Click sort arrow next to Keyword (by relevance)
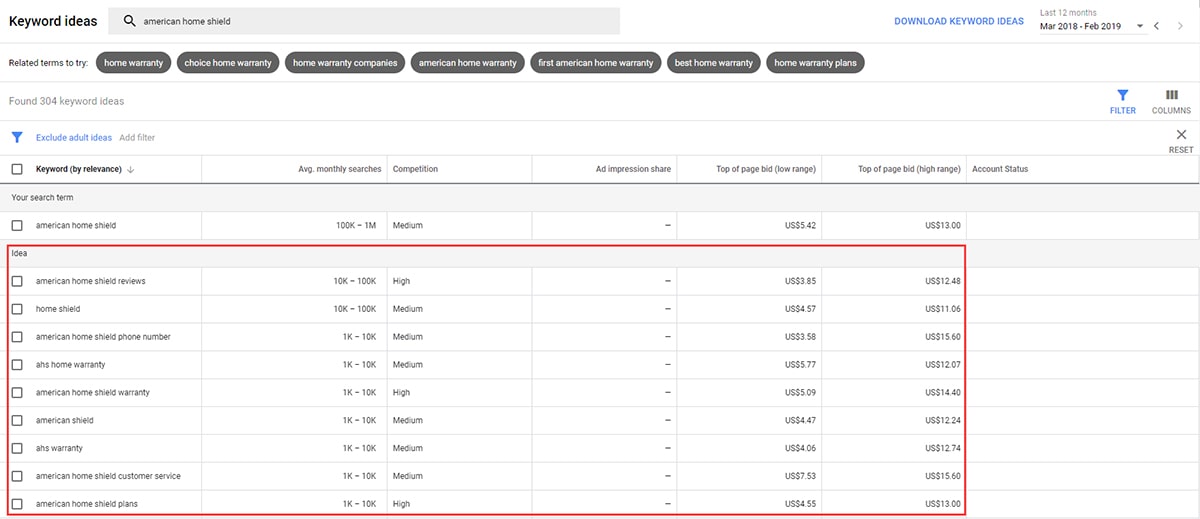 (x=131, y=169)
